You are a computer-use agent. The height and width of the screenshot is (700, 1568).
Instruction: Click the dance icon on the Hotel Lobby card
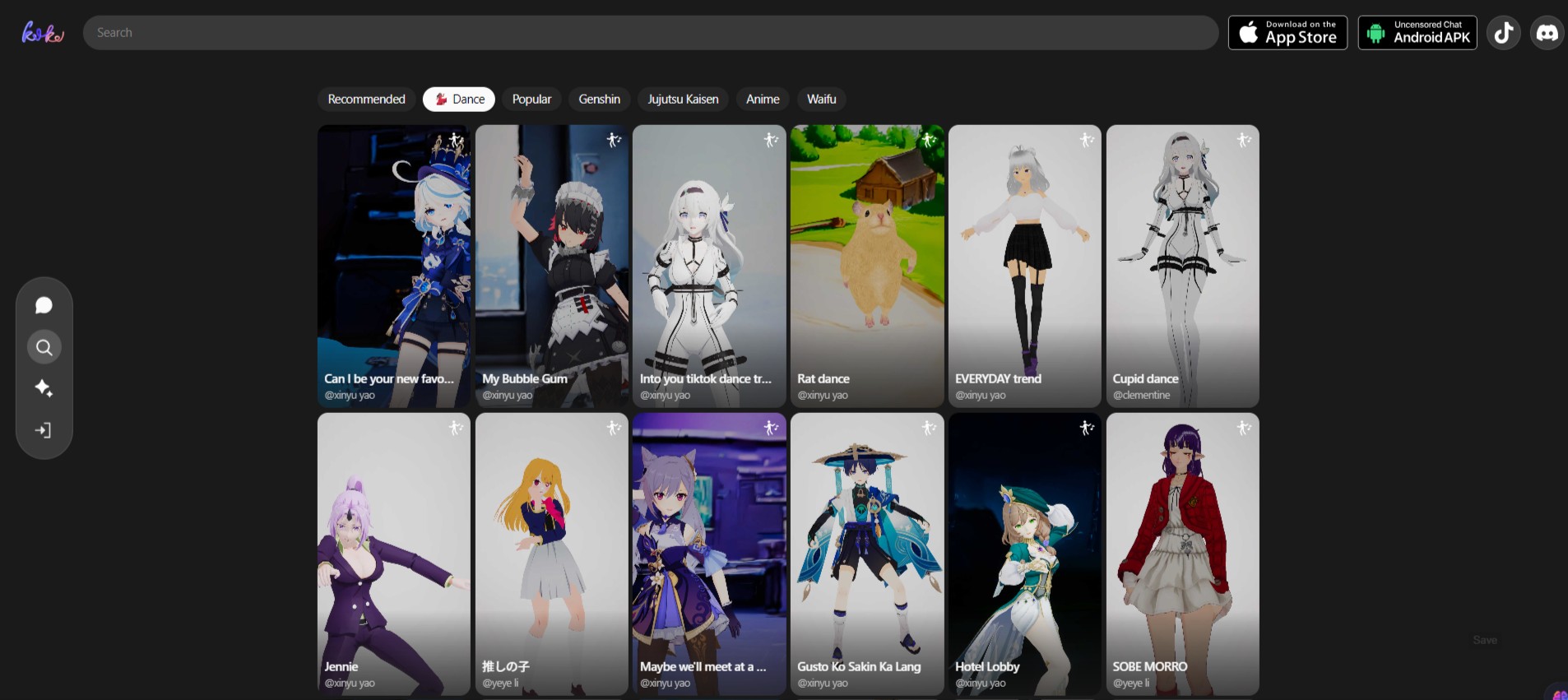point(1087,428)
